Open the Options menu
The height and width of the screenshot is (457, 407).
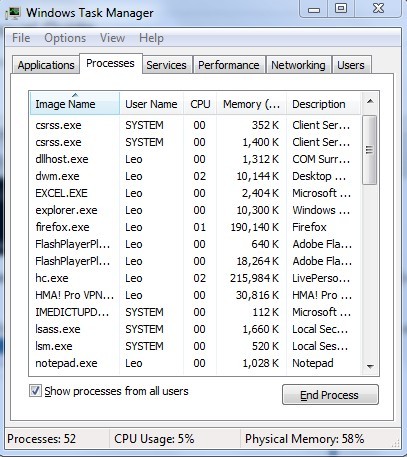65,38
